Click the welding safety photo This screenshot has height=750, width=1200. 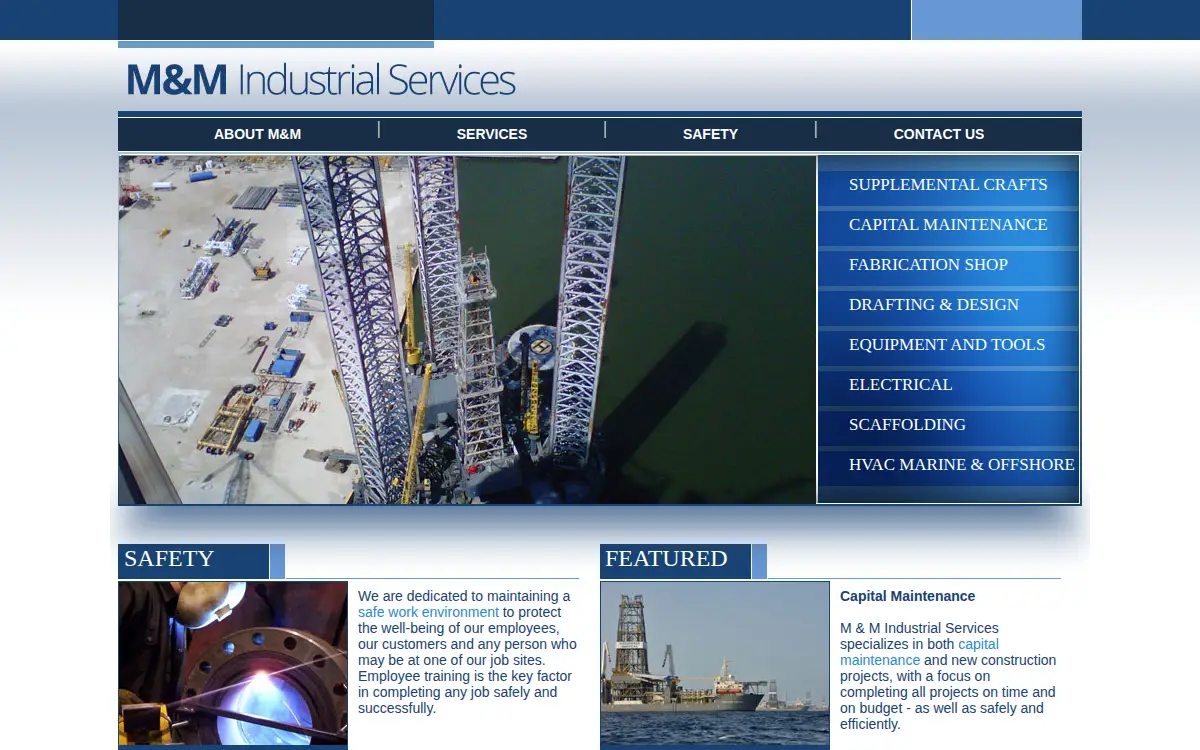[233, 664]
